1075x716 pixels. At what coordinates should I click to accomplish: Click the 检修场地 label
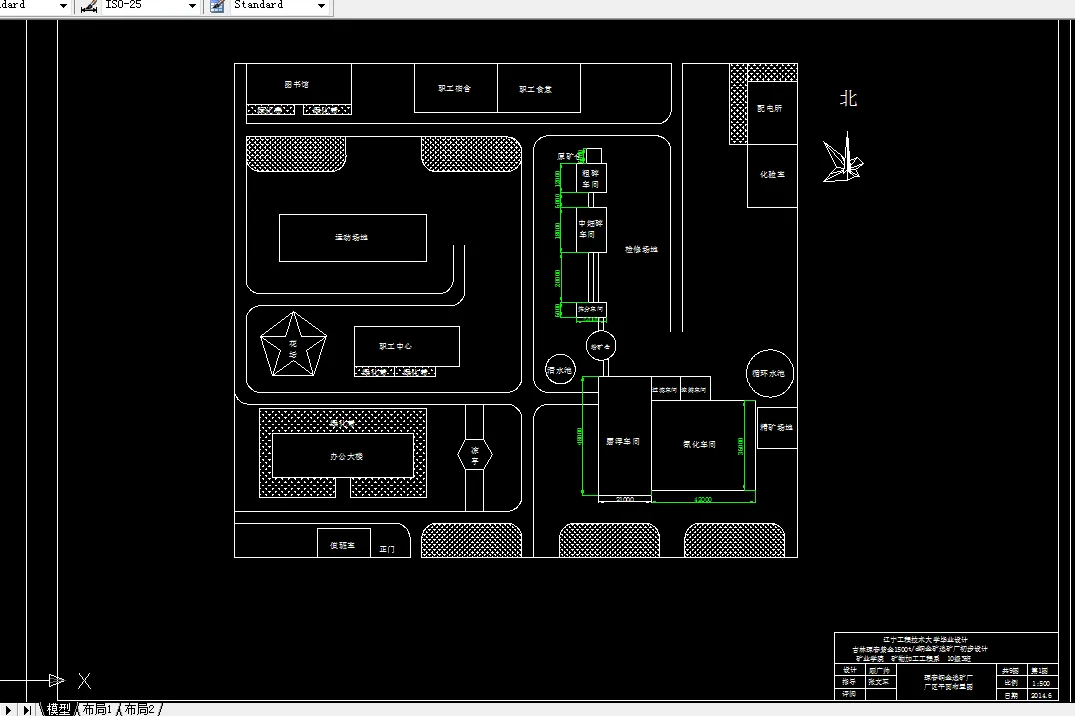tap(641, 250)
